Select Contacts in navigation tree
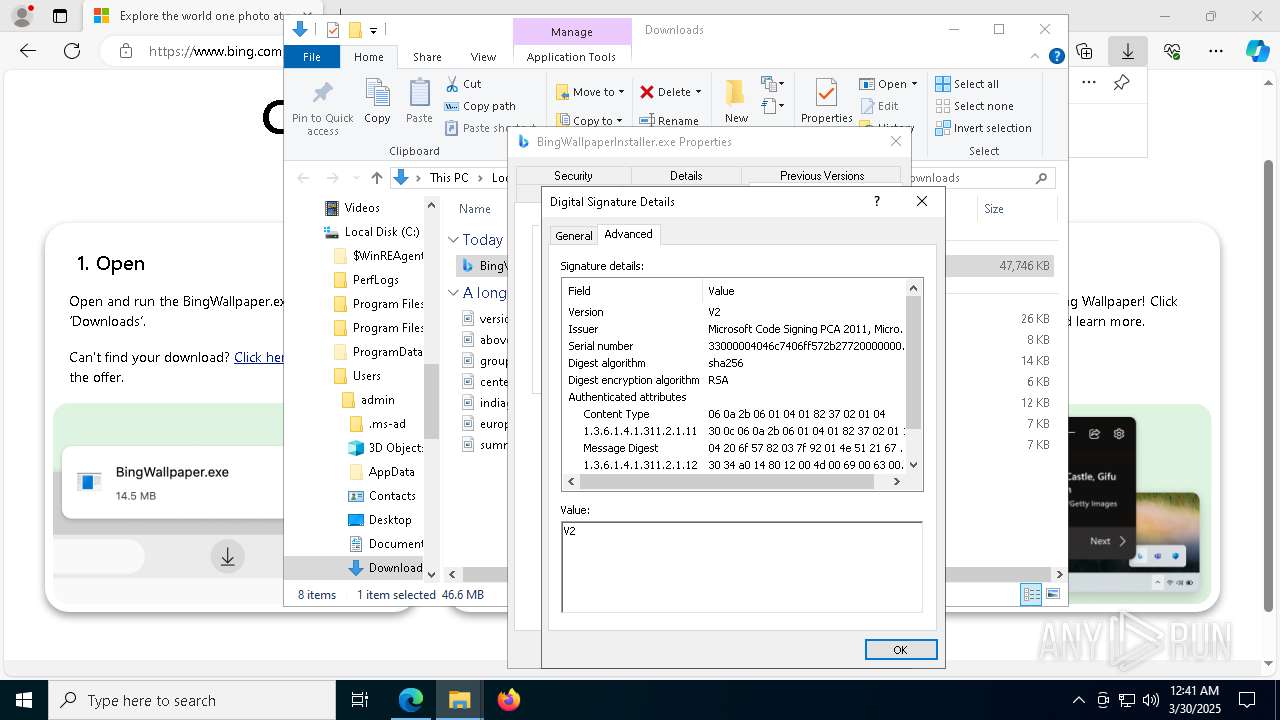The image size is (1280, 720). coord(381,496)
